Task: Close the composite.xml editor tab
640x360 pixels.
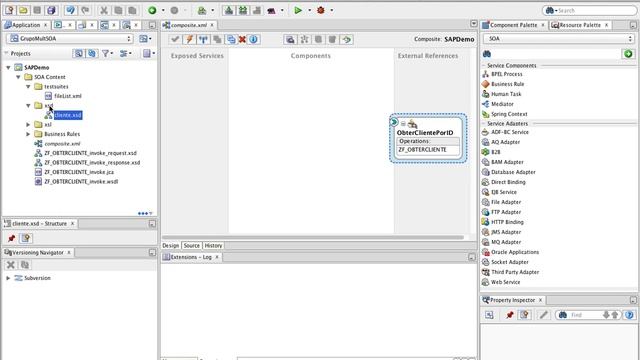Action: (x=212, y=25)
